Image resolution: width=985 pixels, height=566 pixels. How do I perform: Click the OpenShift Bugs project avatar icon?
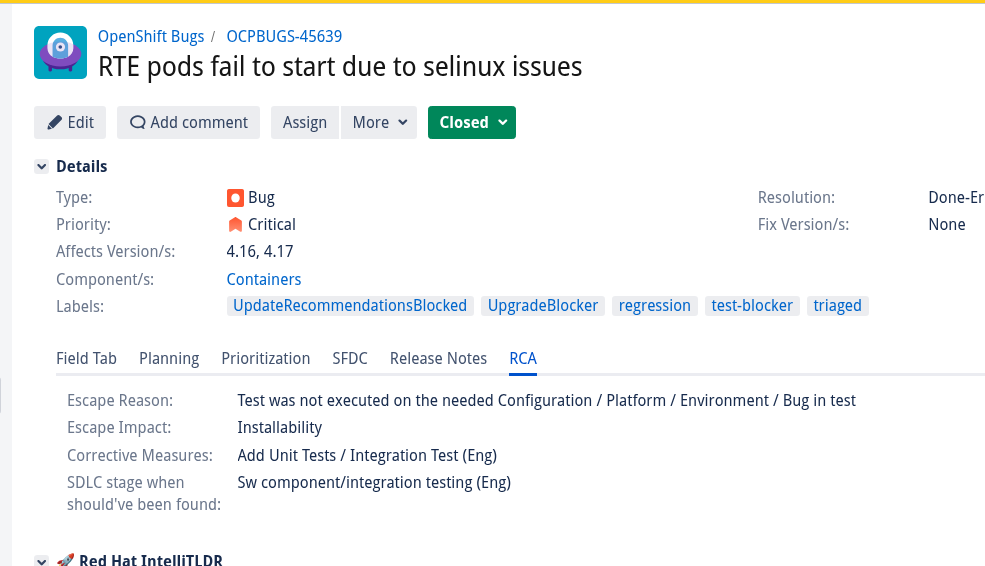coord(60,53)
